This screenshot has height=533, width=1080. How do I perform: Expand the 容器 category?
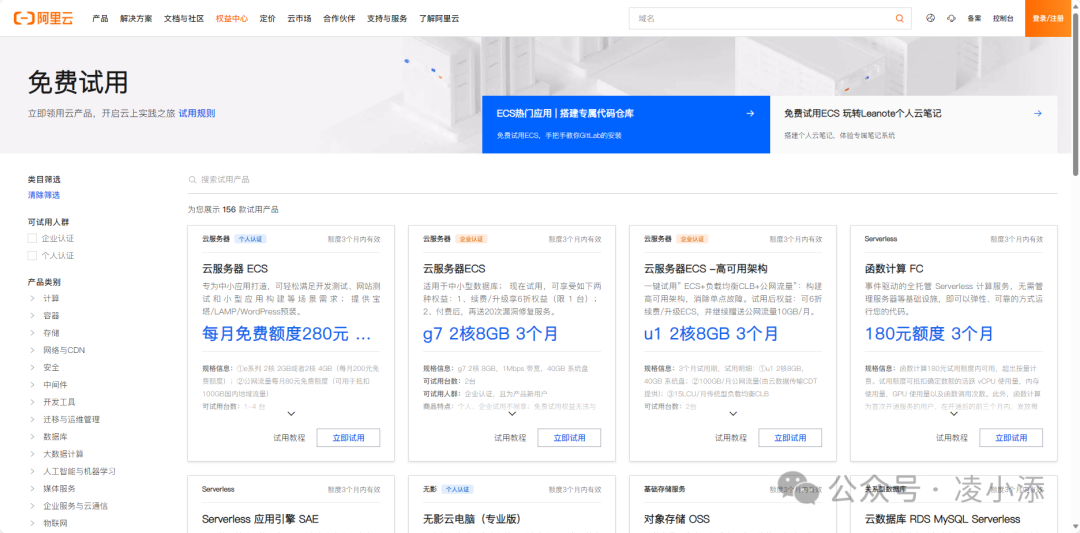(32, 315)
